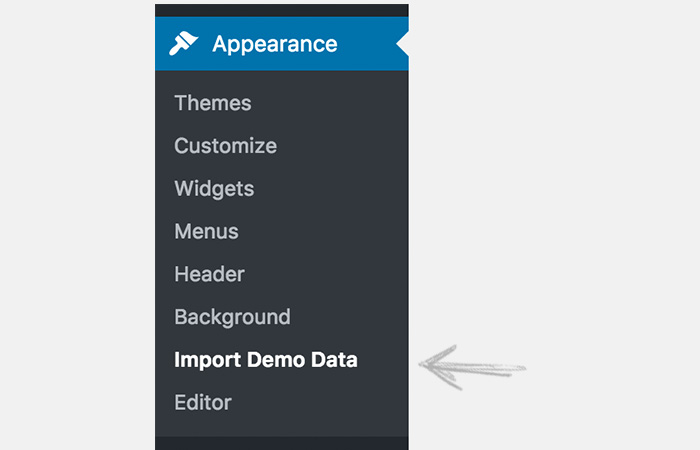Screen dimensions: 700x450
Task: Click the dark strip above Appearance
Action: tap(282, 10)
